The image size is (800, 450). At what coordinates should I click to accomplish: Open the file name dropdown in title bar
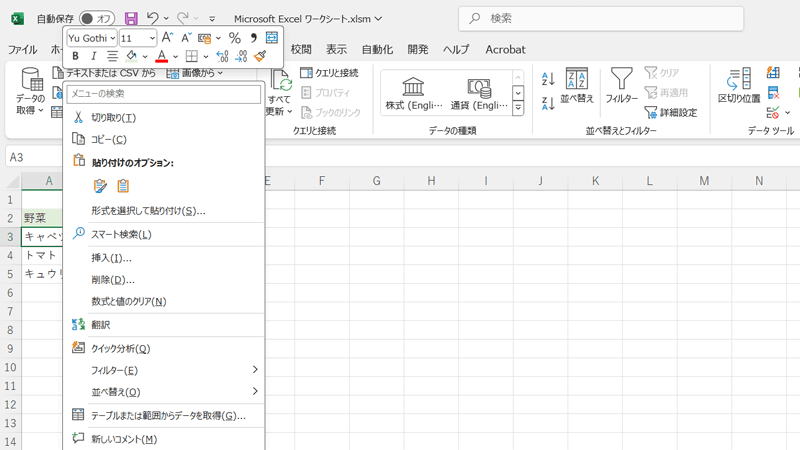pyautogui.click(x=379, y=19)
